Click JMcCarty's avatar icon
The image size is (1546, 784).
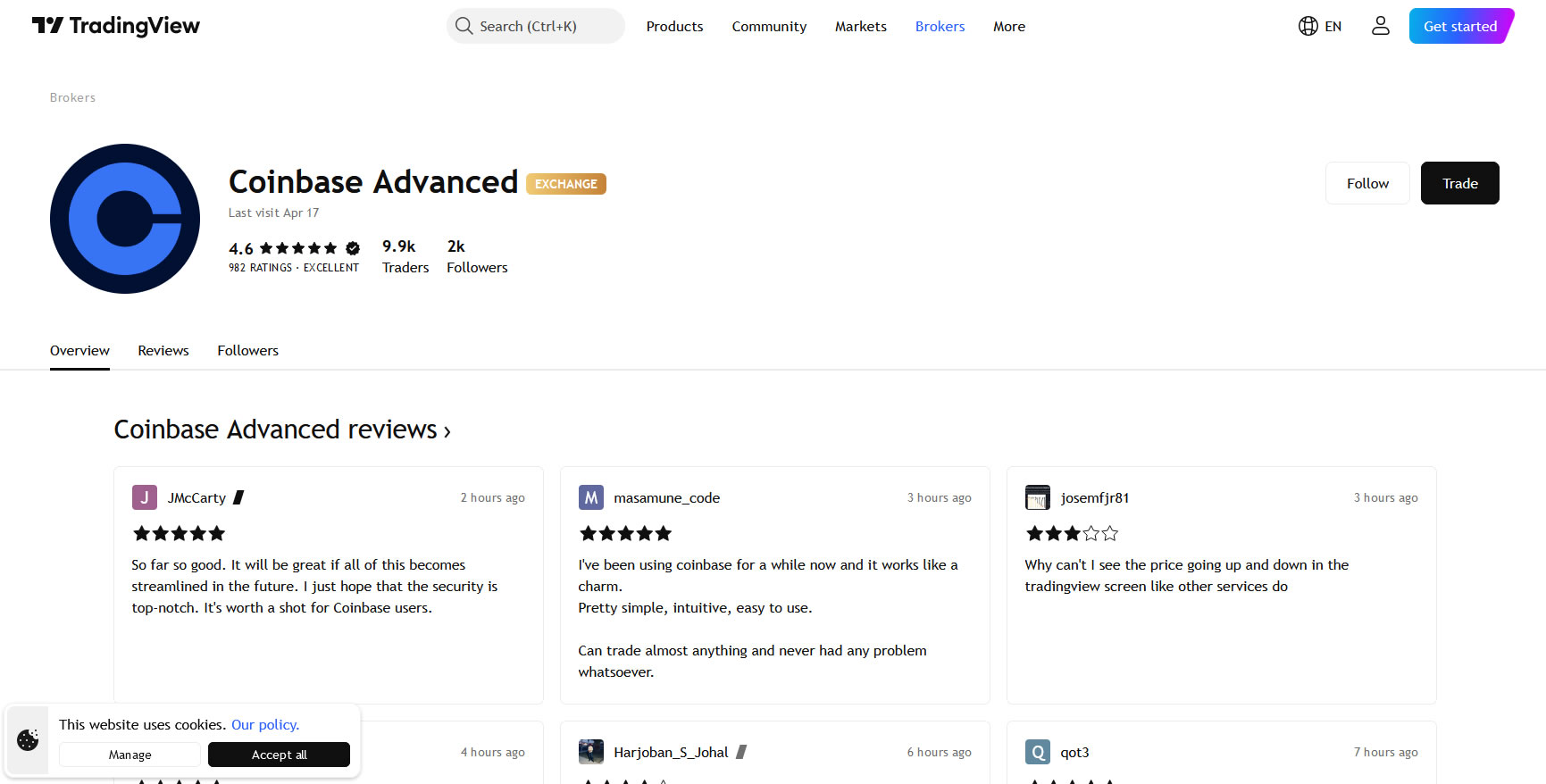[144, 497]
